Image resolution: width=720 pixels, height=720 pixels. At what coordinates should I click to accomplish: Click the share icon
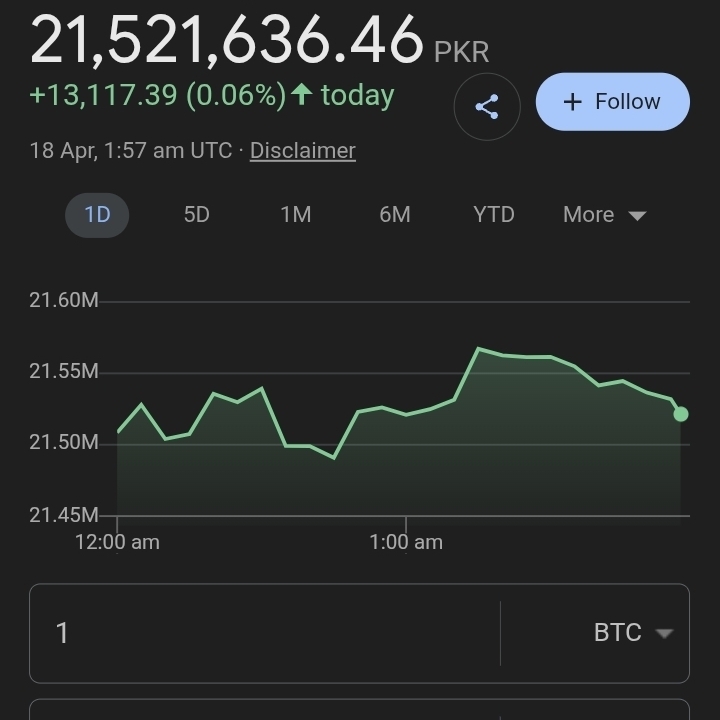point(487,106)
